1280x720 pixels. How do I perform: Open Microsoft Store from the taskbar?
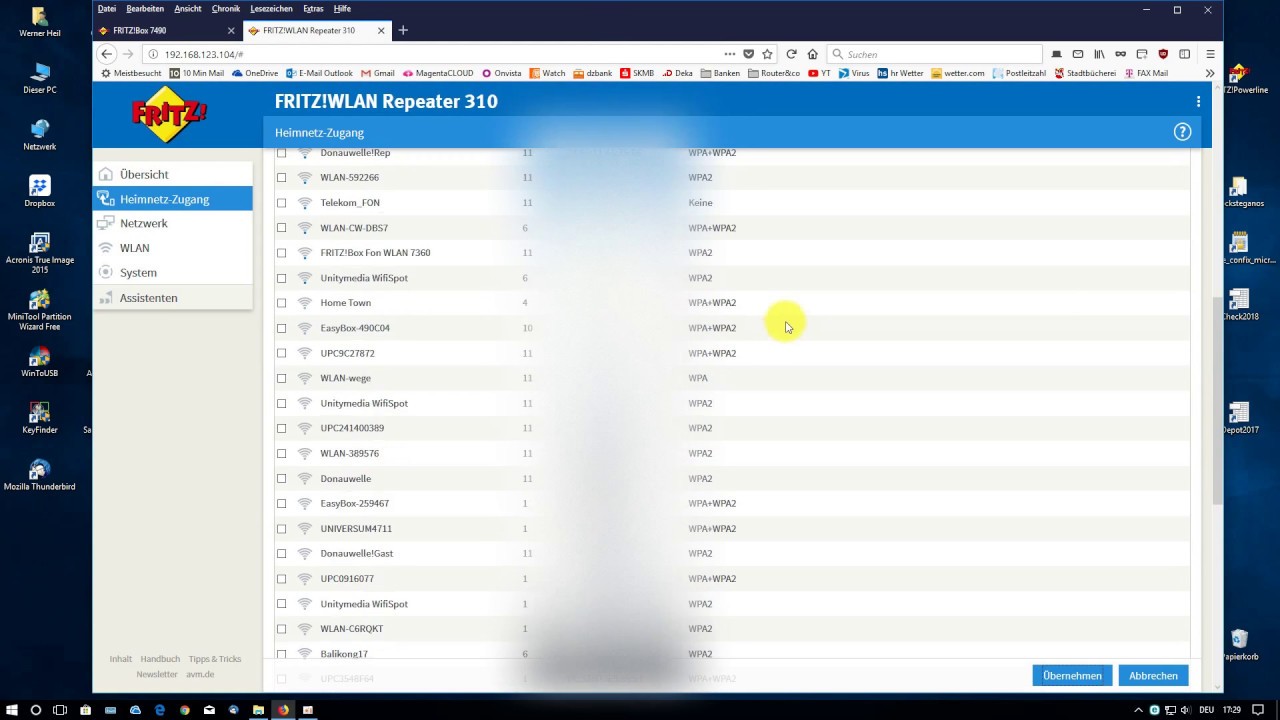point(85,710)
